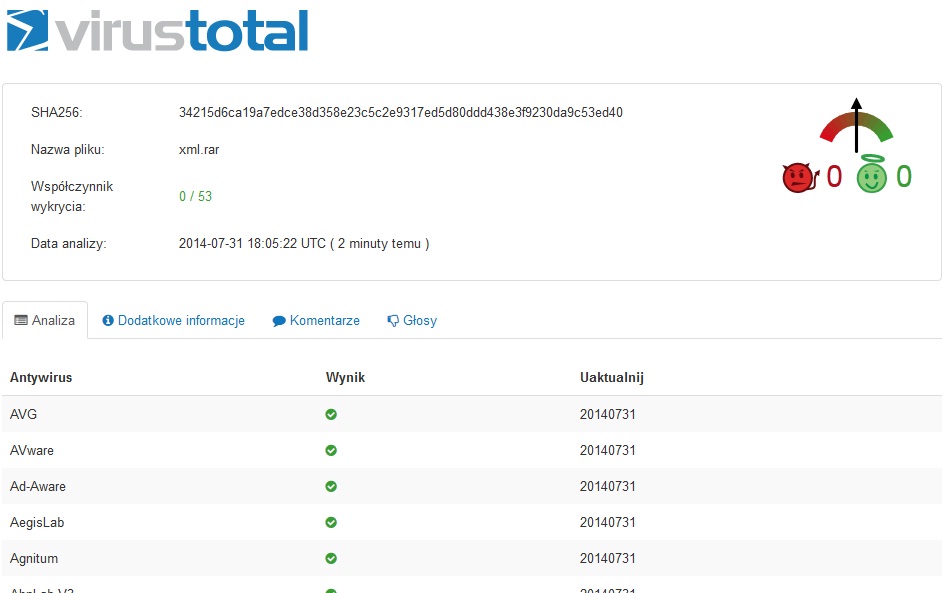Screen dimensions: 943x593
Task: Click the info icon beside Dodatkowe informacje
Action: pyautogui.click(x=108, y=321)
